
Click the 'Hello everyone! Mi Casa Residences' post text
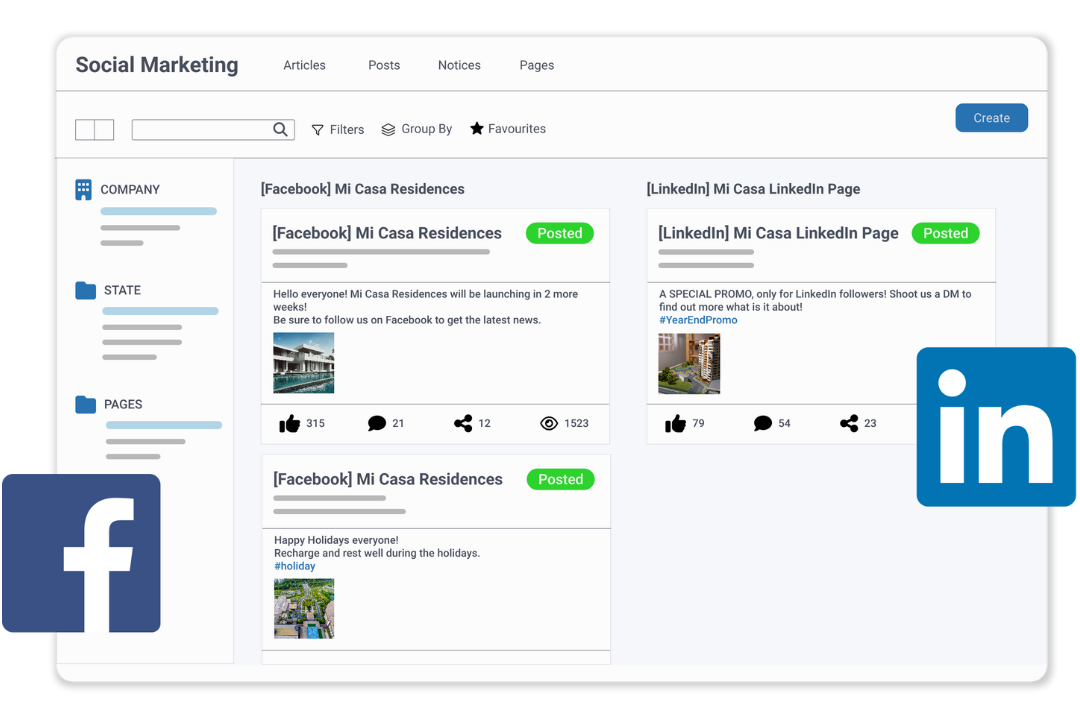(426, 307)
